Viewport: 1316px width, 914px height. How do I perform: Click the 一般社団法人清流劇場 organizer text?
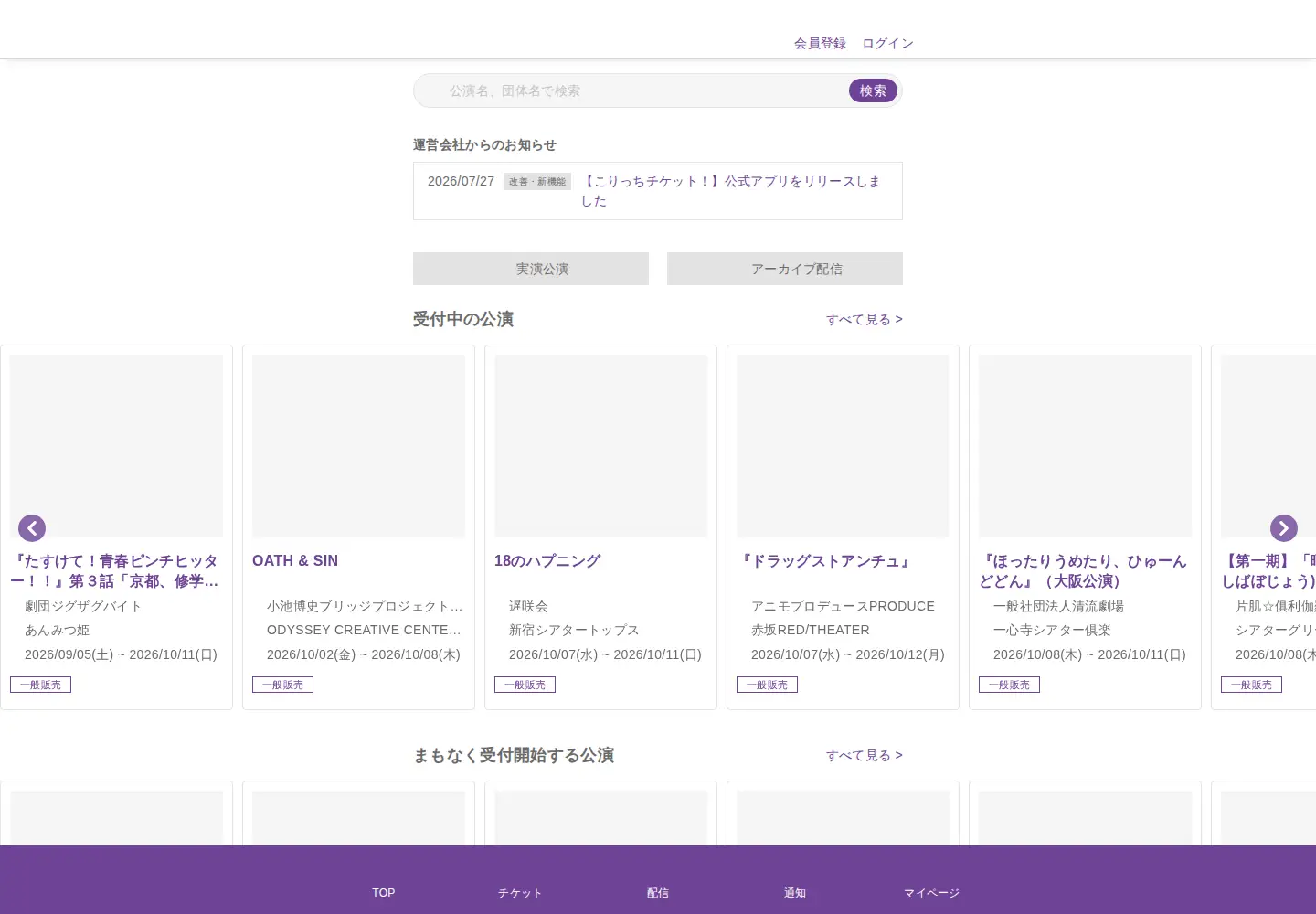click(x=1058, y=606)
